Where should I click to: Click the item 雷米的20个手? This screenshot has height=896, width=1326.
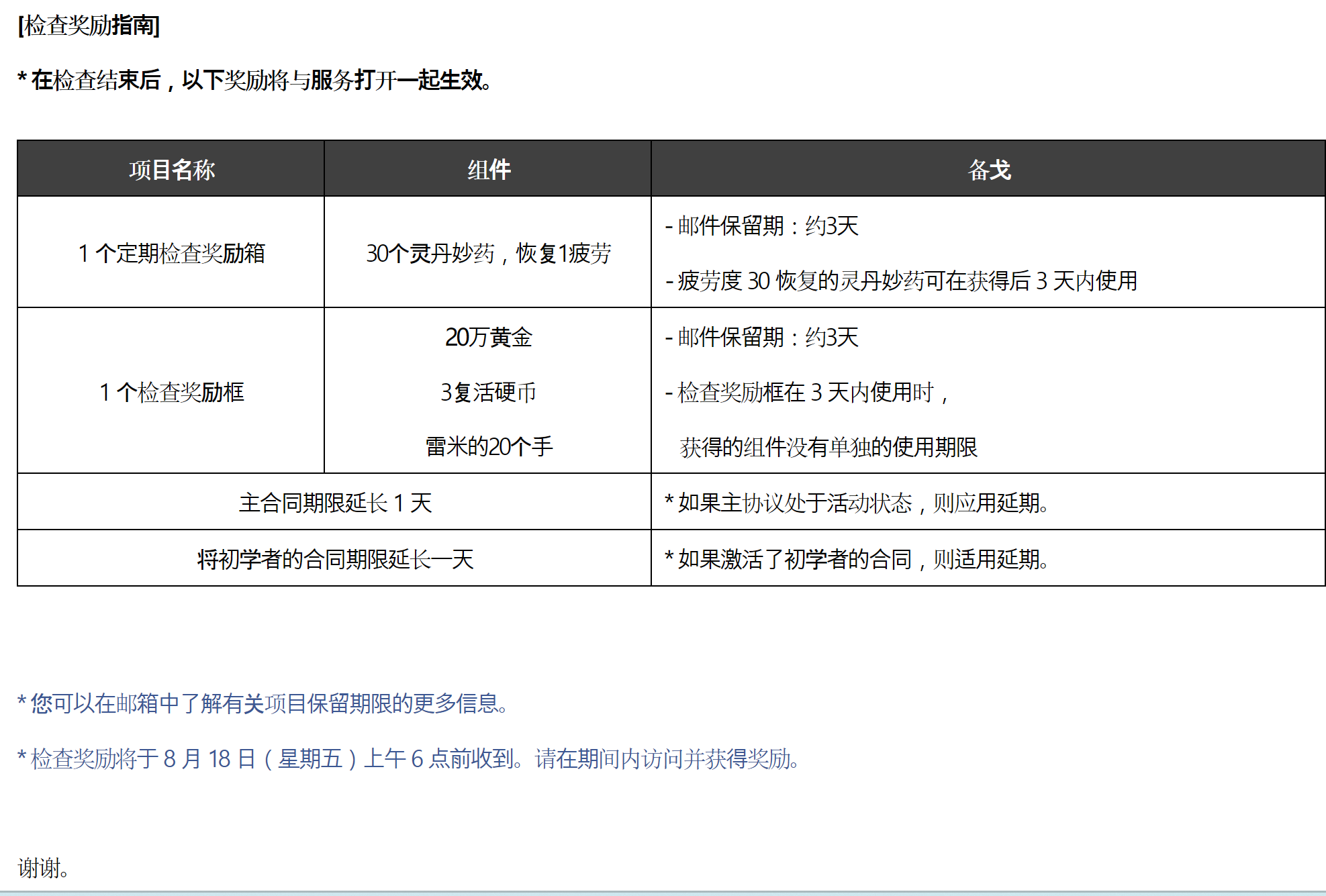488,446
